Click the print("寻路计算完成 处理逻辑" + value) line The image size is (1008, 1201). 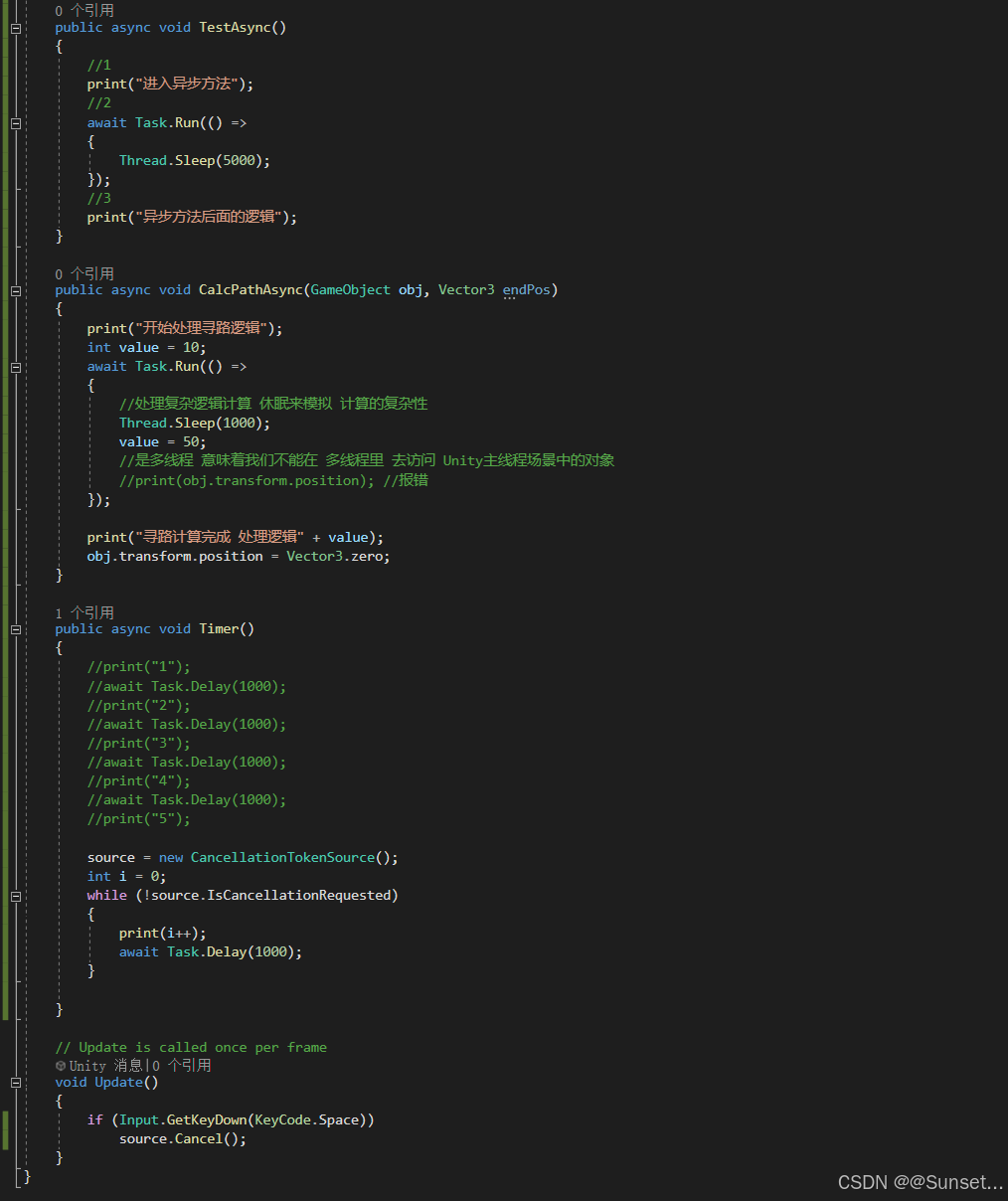click(x=235, y=538)
